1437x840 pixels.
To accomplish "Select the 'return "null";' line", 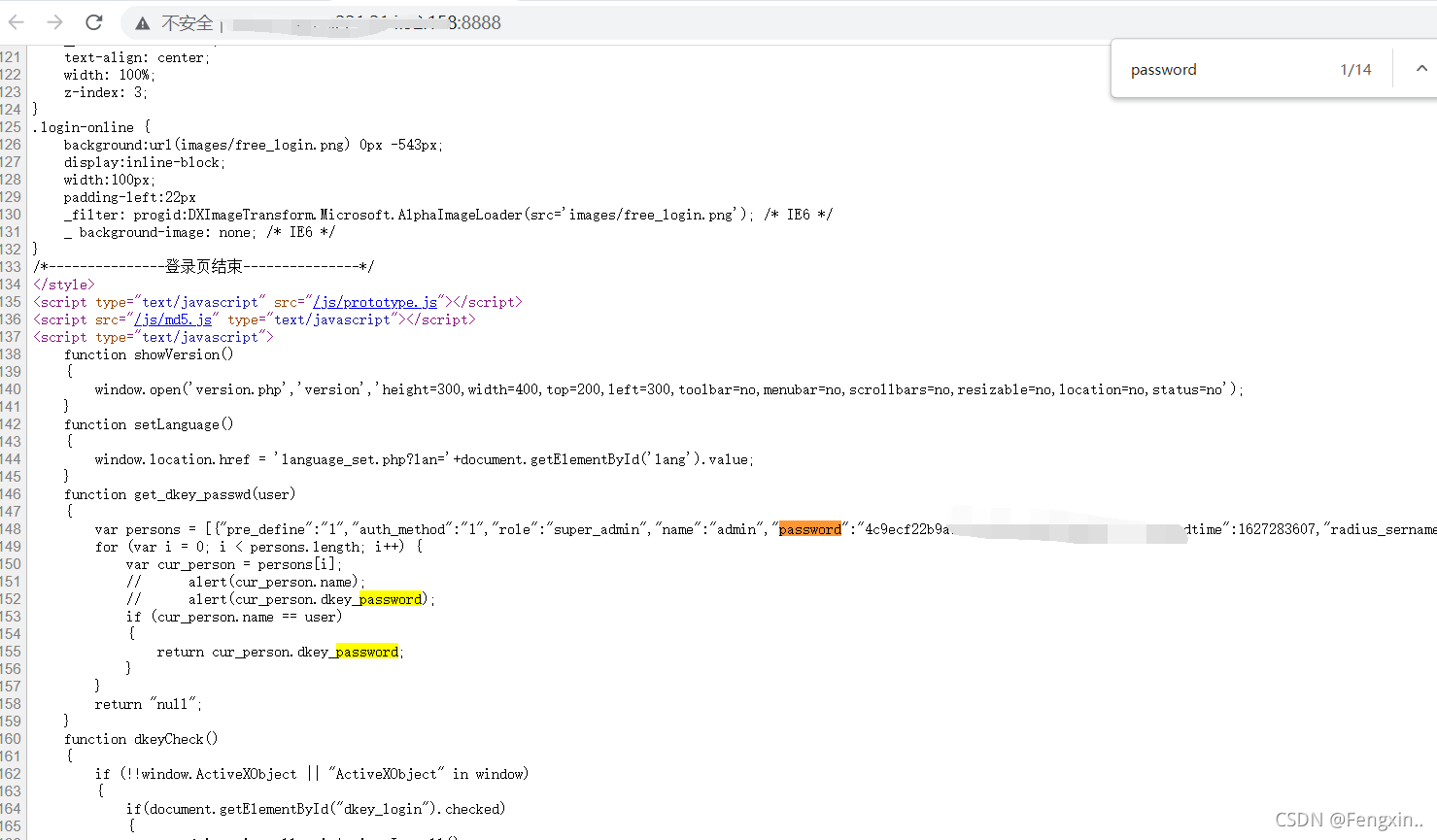I will pyautogui.click(x=149, y=704).
